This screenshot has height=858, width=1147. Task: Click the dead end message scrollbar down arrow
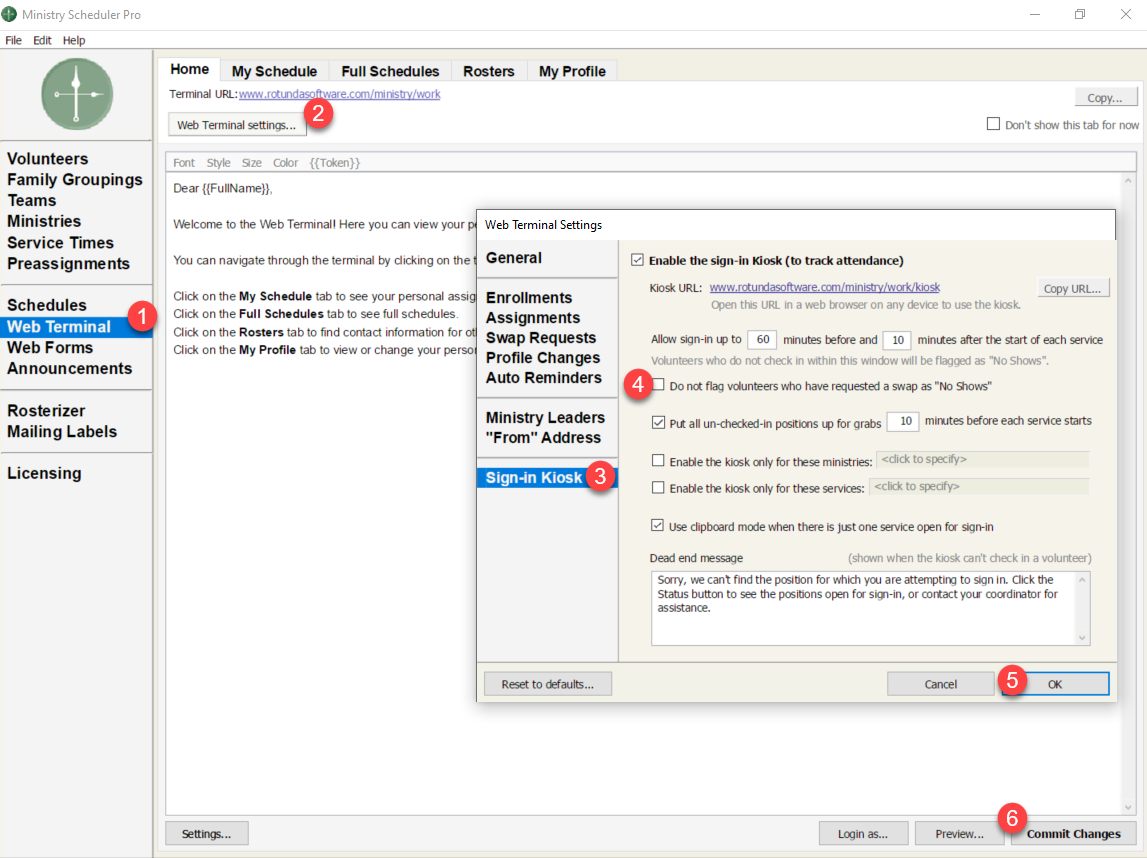pyautogui.click(x=1081, y=638)
